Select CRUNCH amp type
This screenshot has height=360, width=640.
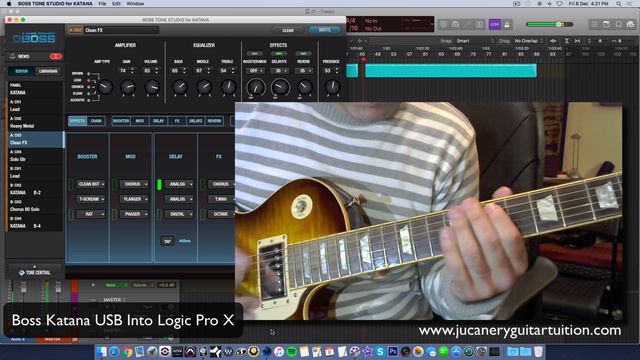(89, 87)
